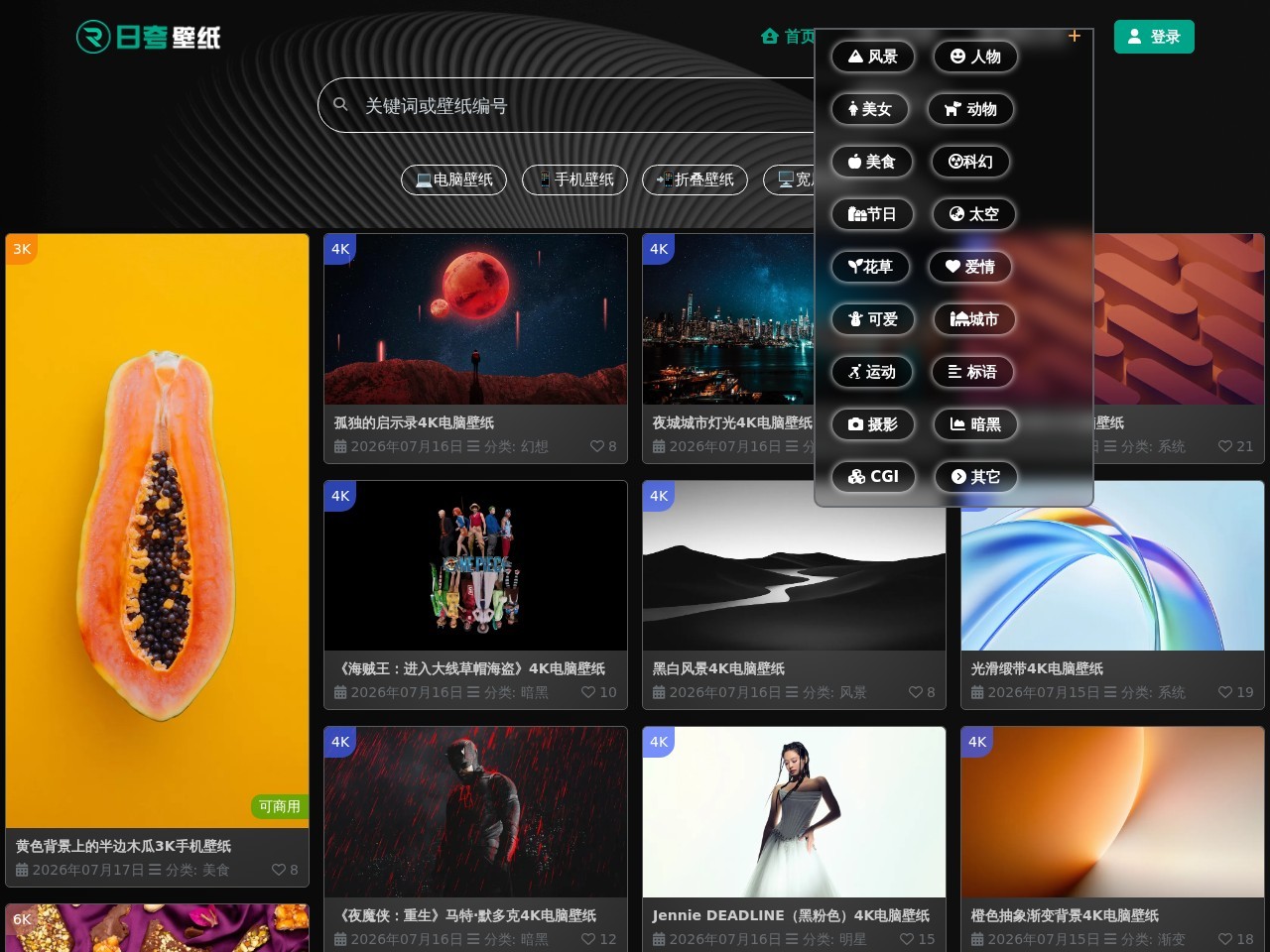This screenshot has height=952, width=1270.
Task: Open Jennie DEADLINE wallpaper title link
Action: (x=791, y=915)
